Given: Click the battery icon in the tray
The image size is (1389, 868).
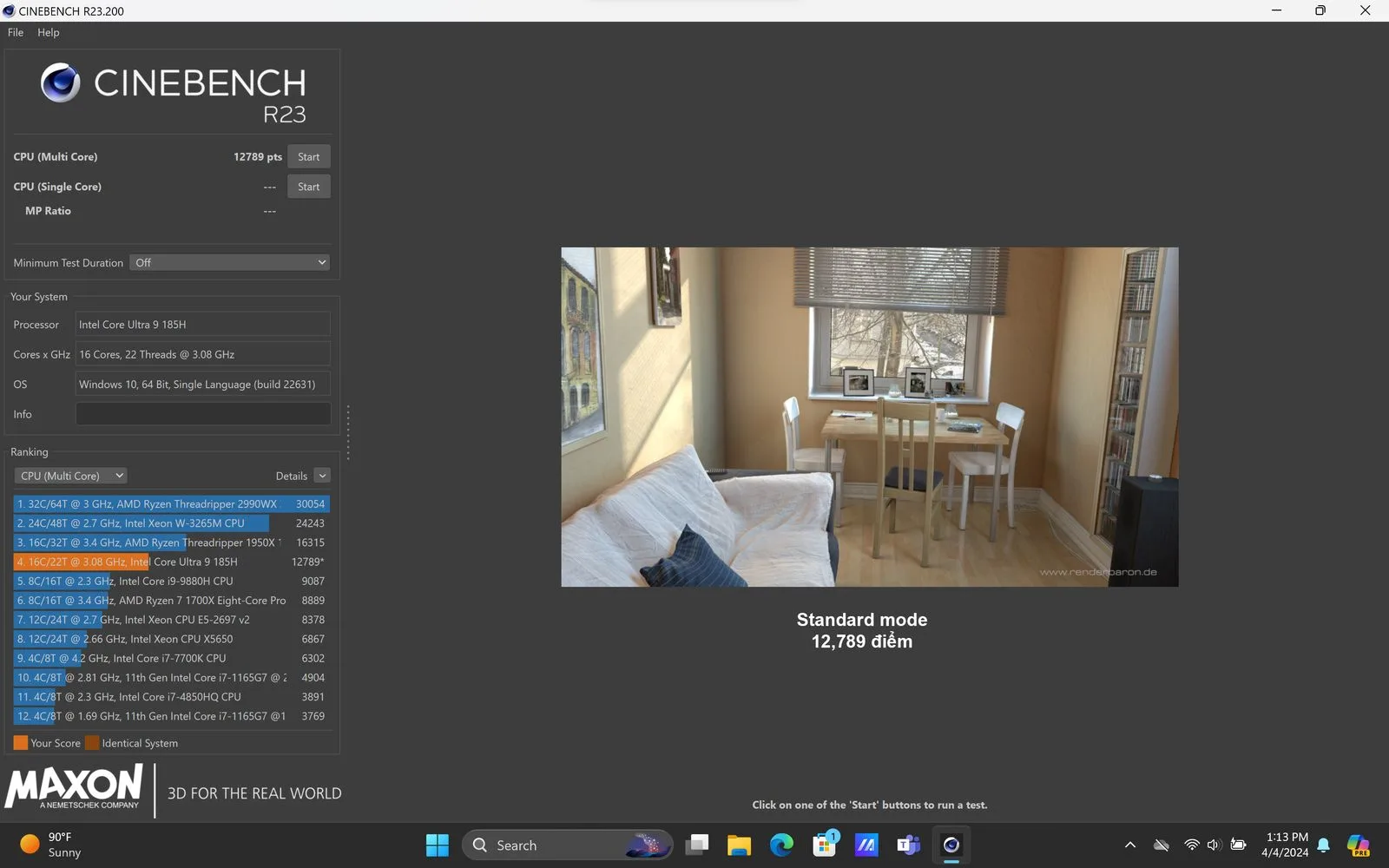Looking at the screenshot, I should [1239, 845].
